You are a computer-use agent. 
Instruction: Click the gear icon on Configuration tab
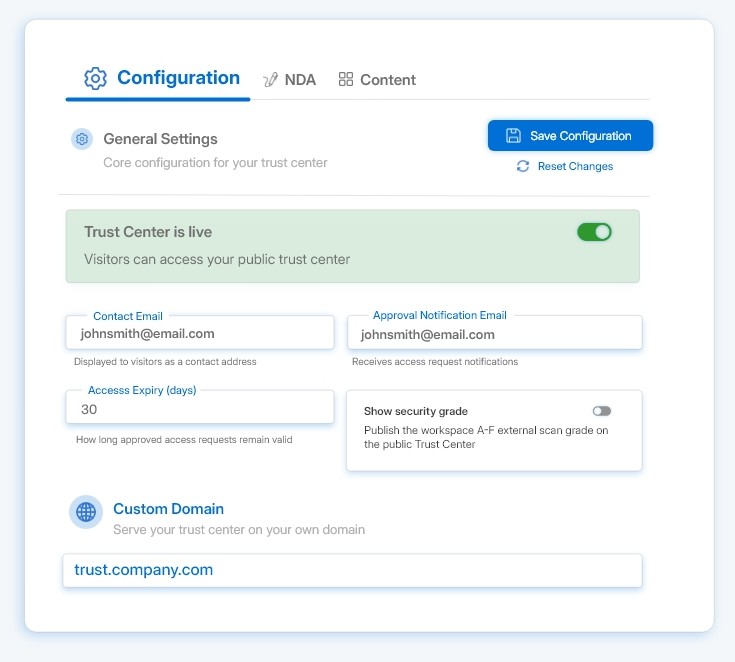[95, 78]
